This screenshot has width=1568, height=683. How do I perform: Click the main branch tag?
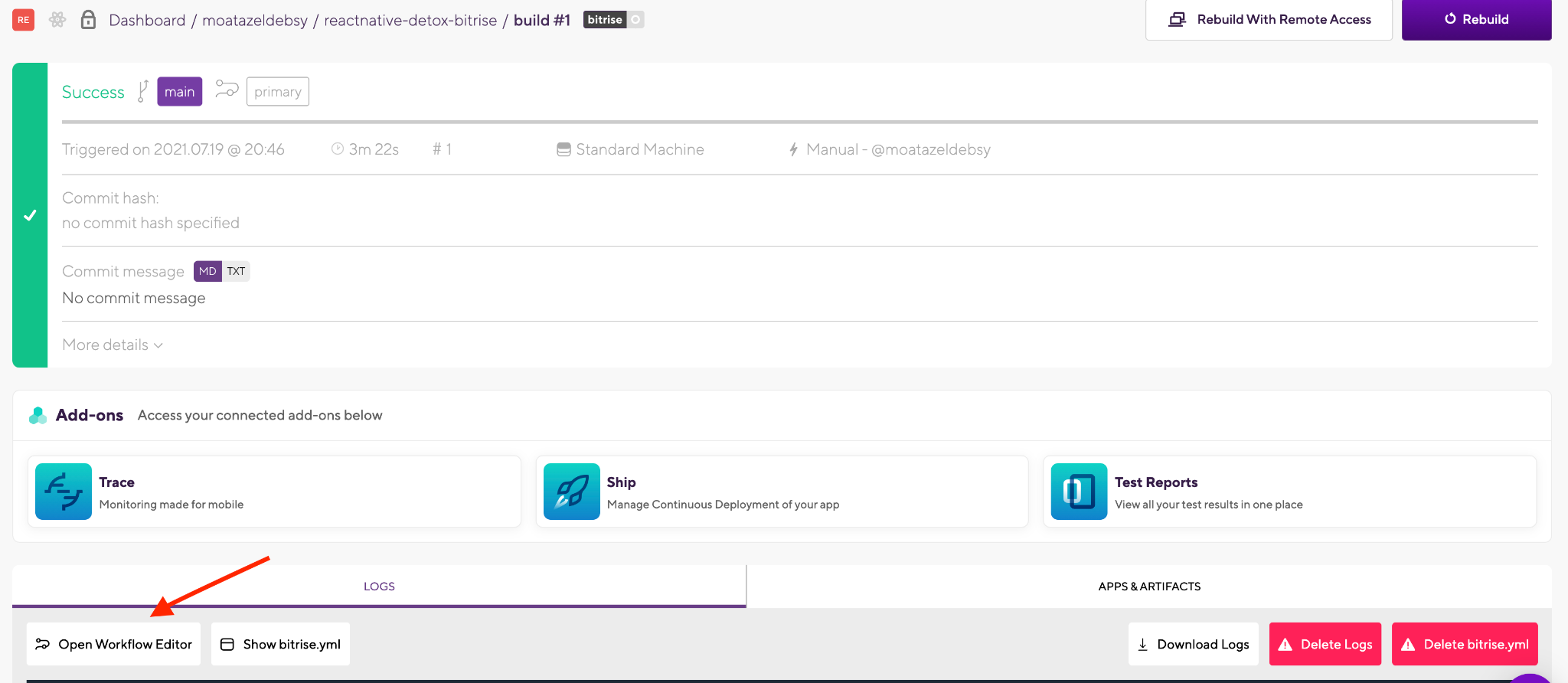[180, 92]
